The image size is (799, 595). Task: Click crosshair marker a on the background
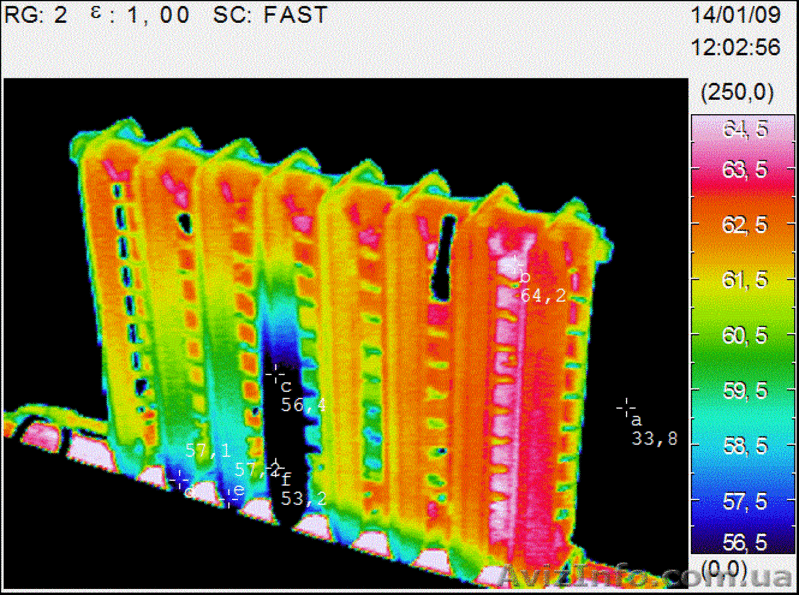[x=627, y=406]
